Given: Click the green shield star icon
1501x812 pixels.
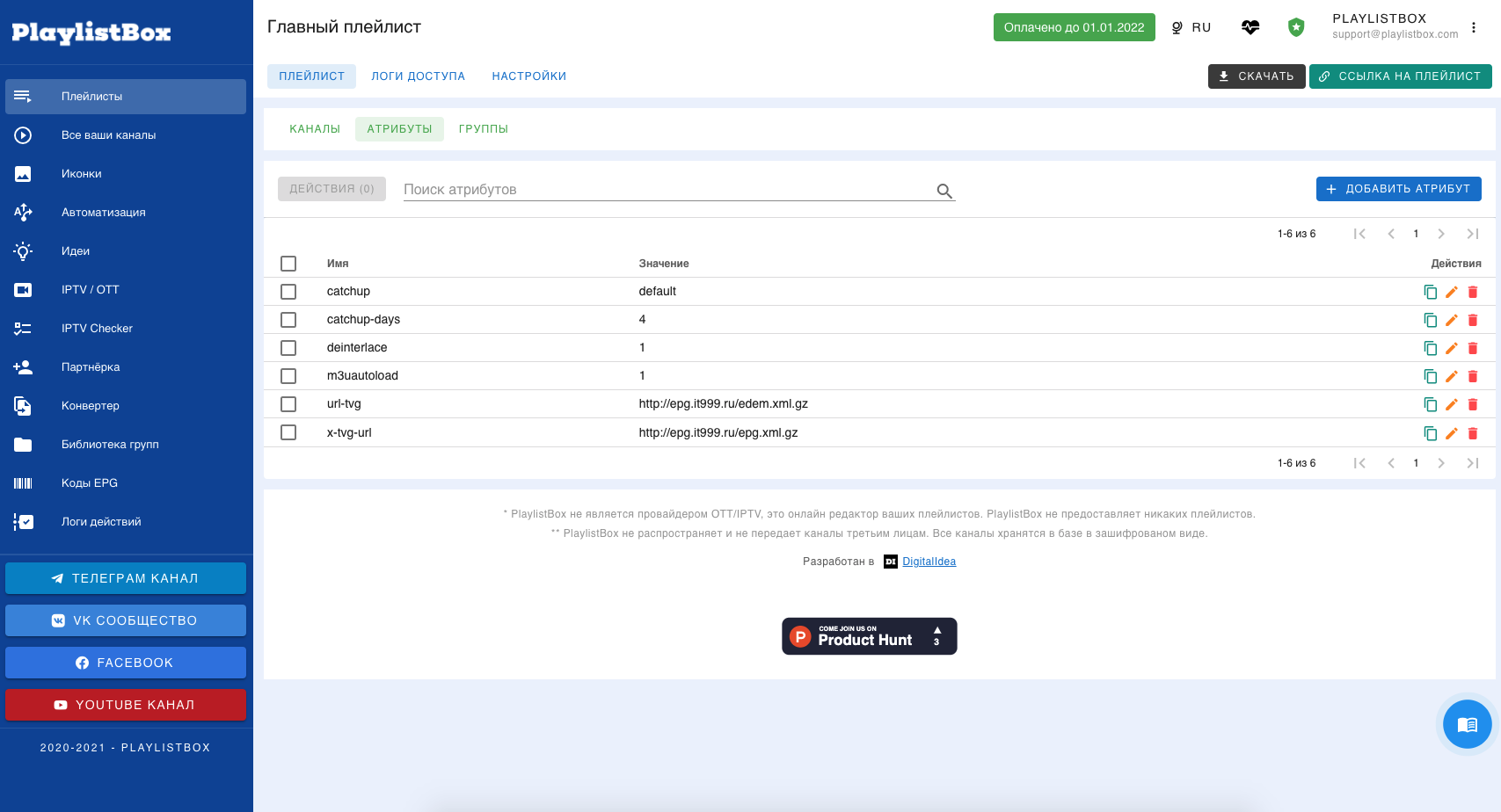Looking at the screenshot, I should point(1296,27).
